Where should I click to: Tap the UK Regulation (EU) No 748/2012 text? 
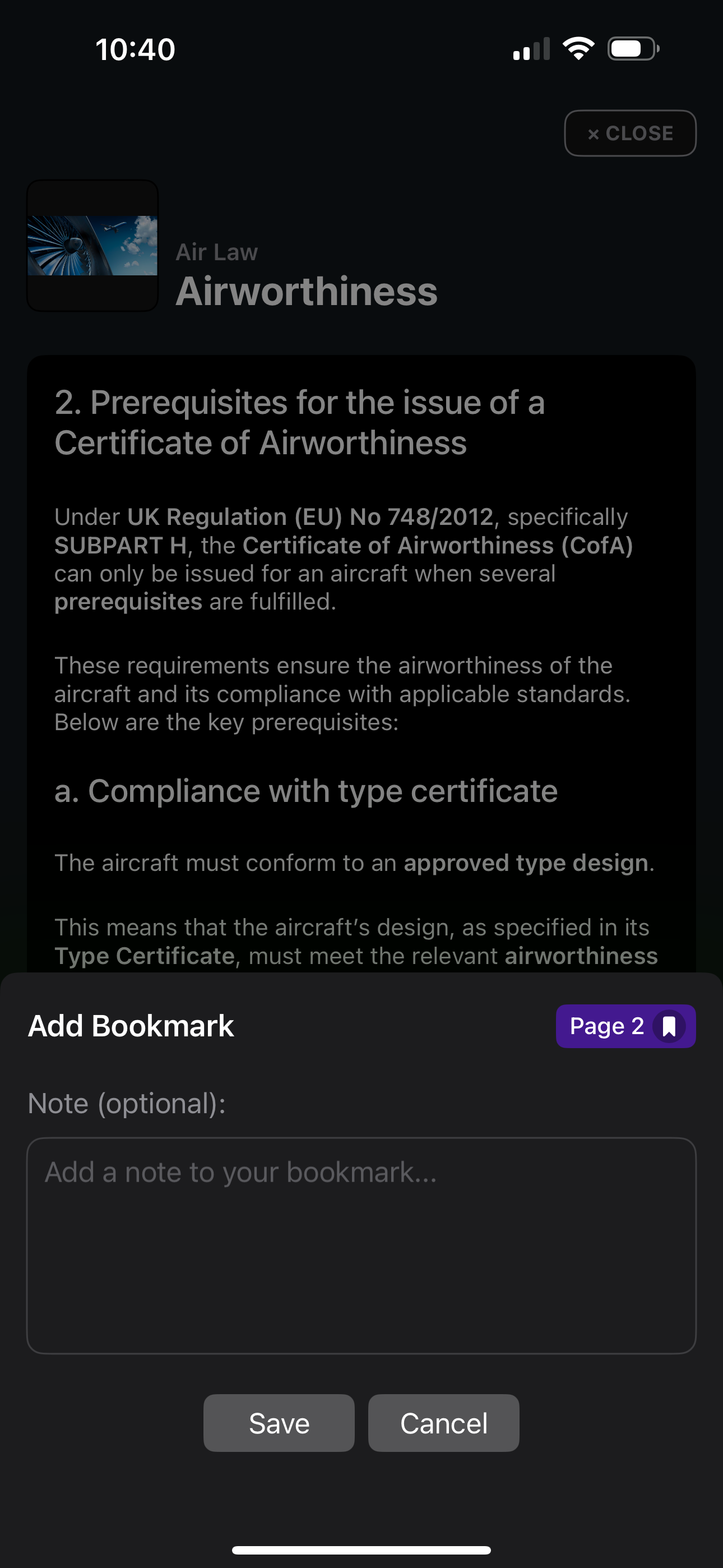tap(310, 517)
